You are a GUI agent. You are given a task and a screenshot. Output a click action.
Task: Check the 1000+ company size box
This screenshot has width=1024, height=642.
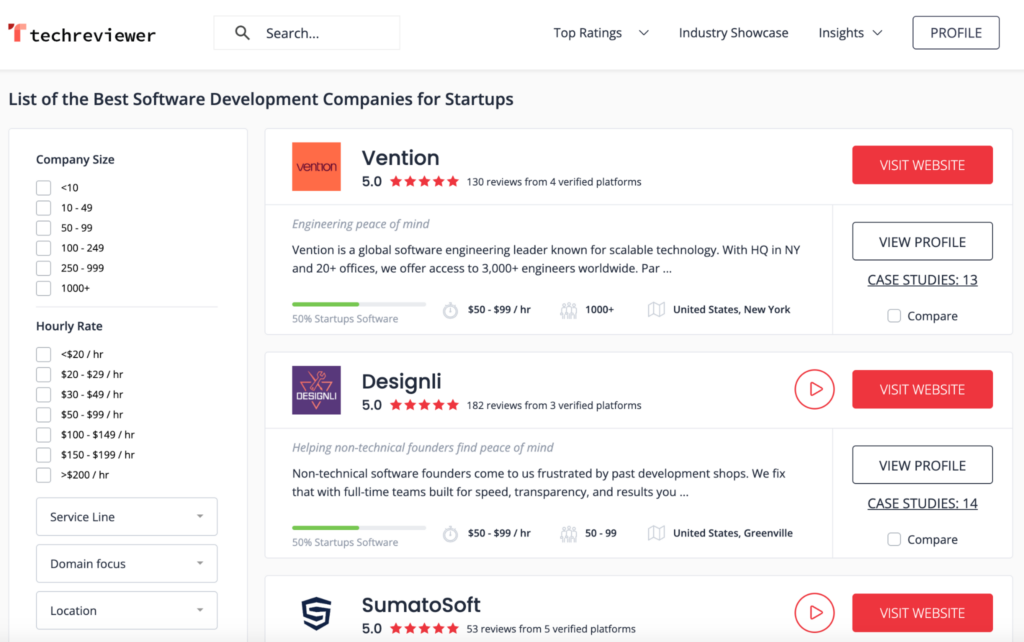point(44,288)
